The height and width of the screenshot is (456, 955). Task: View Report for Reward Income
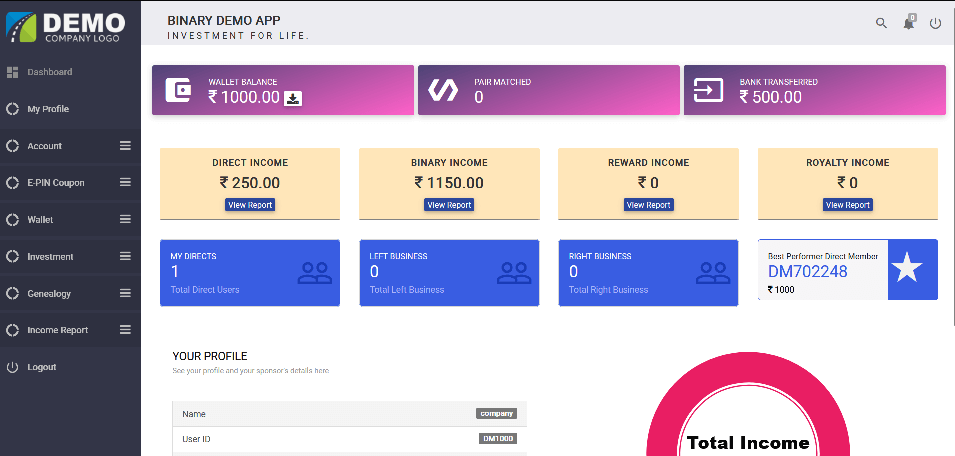649,205
